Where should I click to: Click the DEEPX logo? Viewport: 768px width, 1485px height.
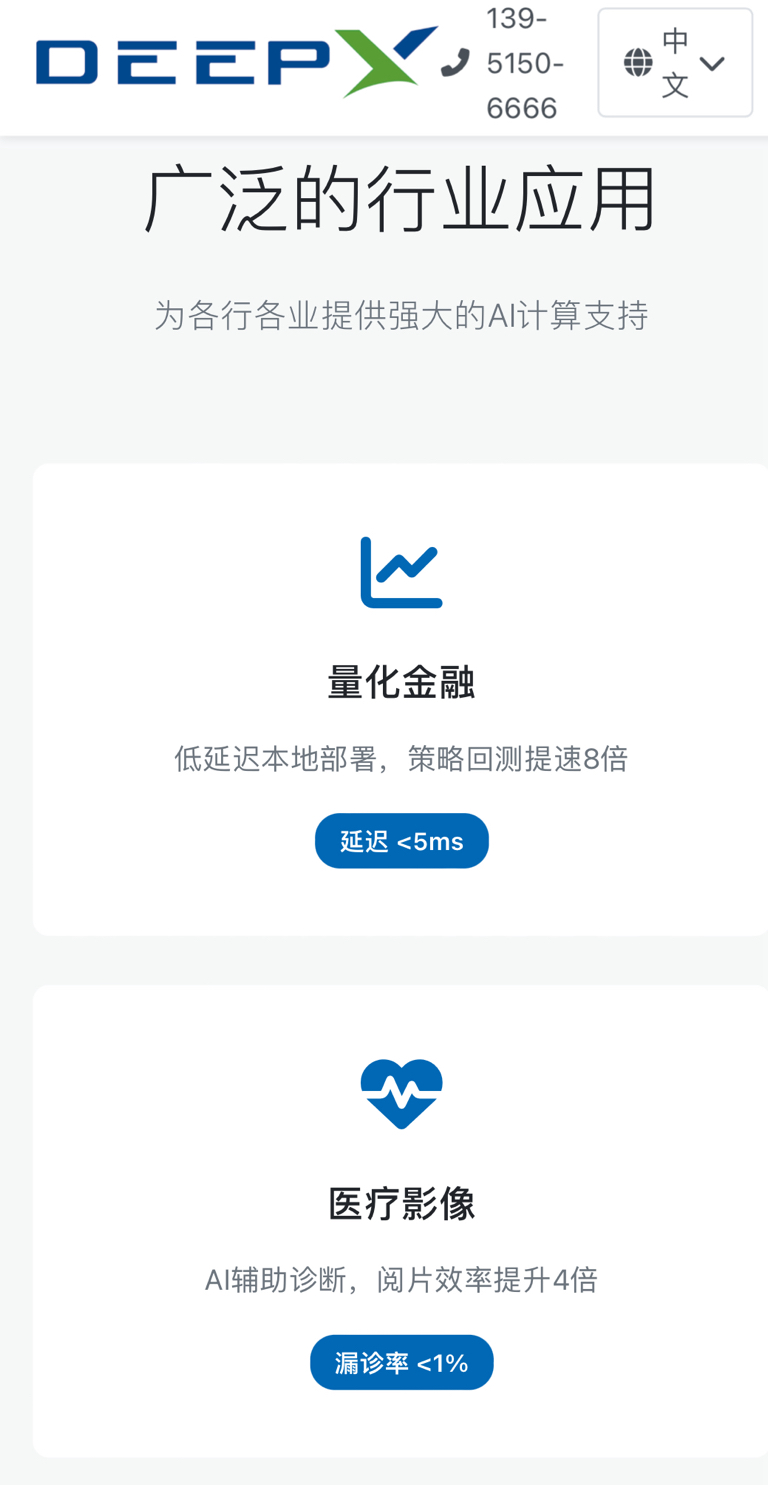click(x=236, y=62)
